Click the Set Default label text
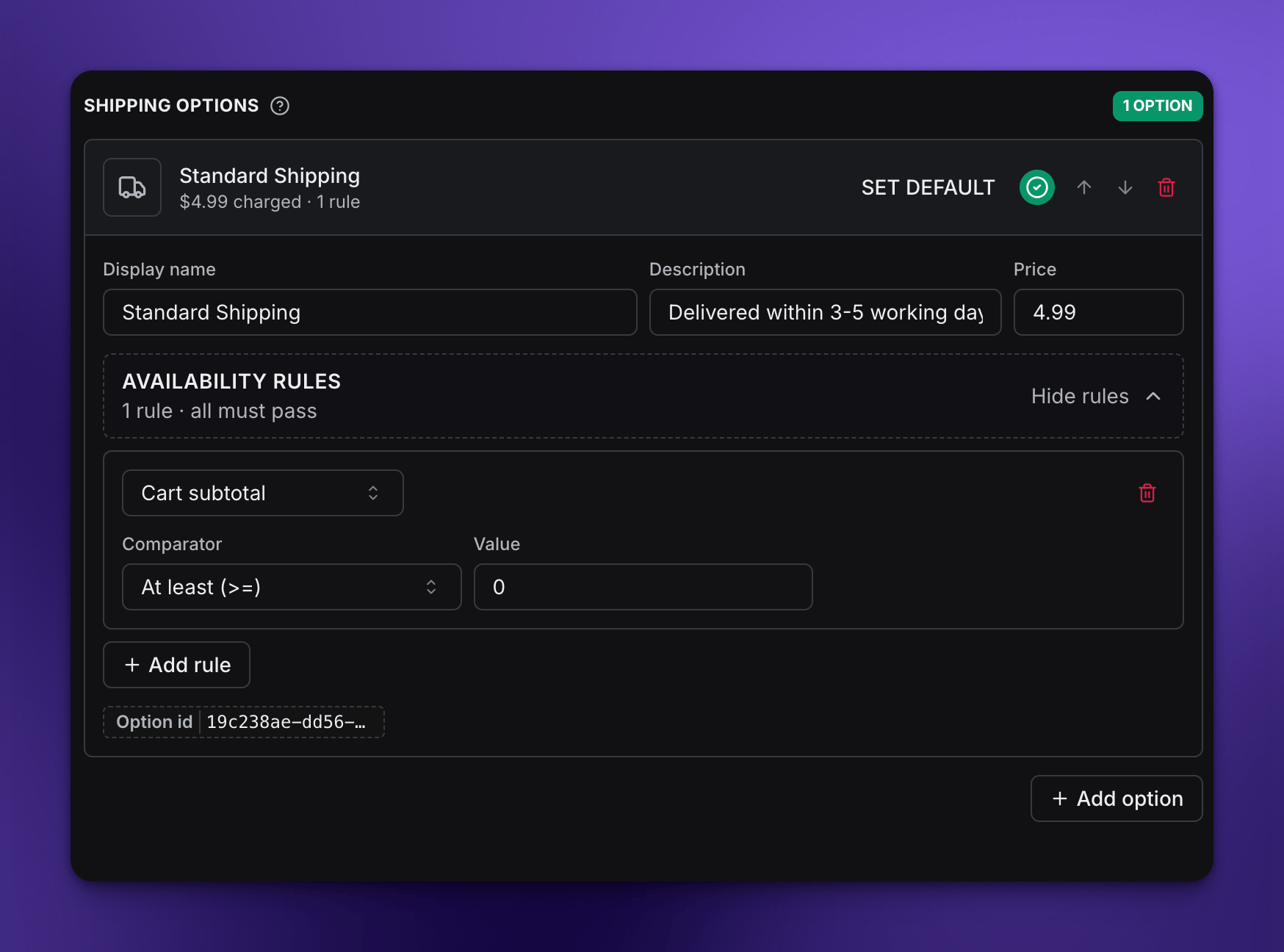Viewport: 1284px width, 952px height. pyautogui.click(x=928, y=187)
